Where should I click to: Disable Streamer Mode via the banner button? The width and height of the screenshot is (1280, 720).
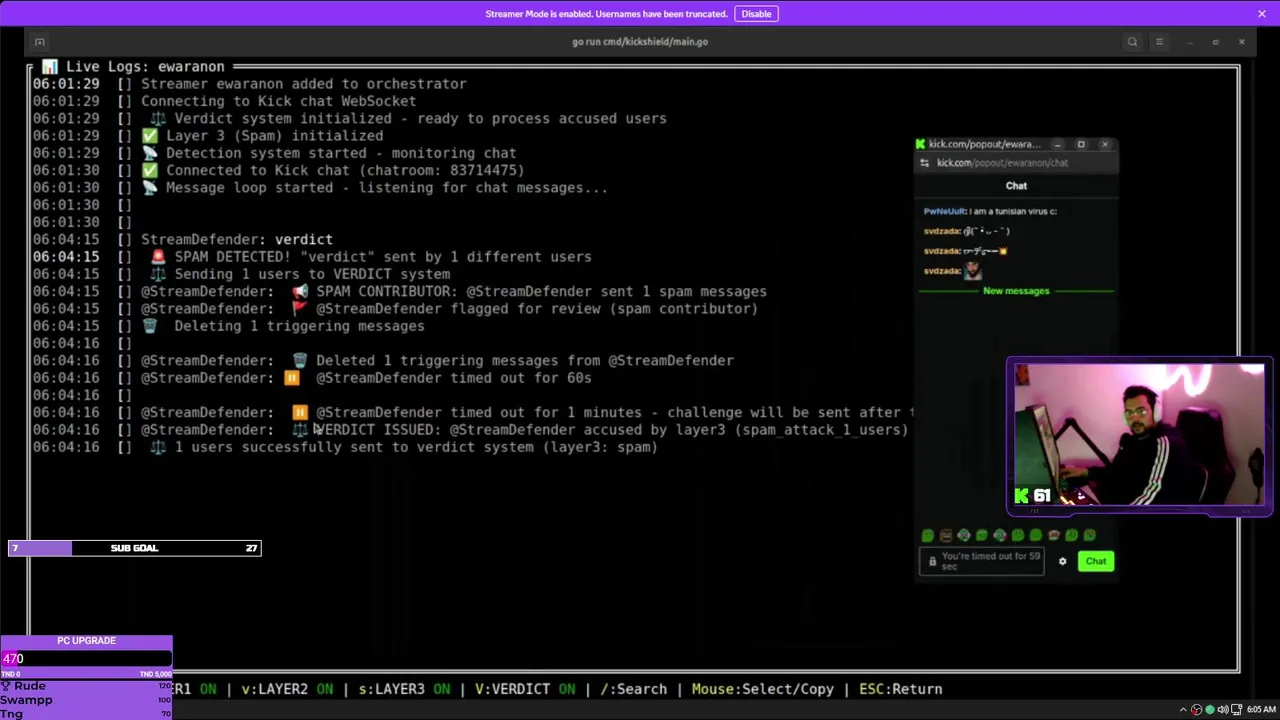(x=756, y=13)
